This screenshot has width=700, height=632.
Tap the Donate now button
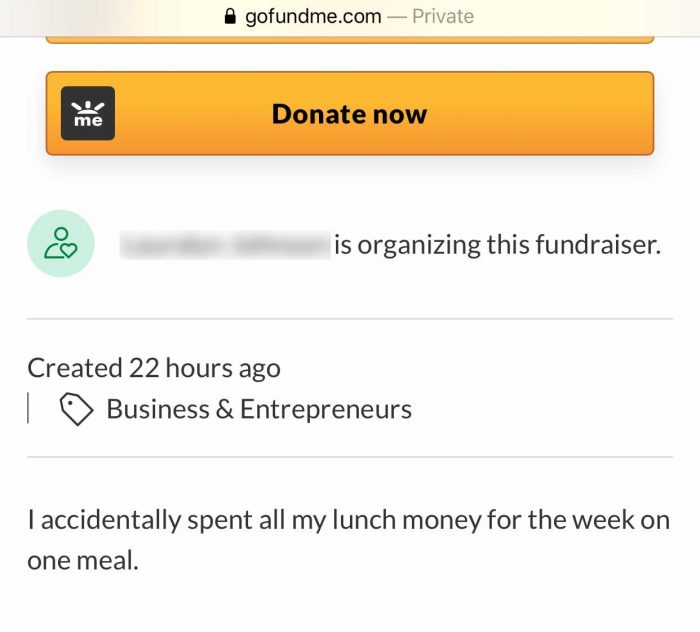350,113
